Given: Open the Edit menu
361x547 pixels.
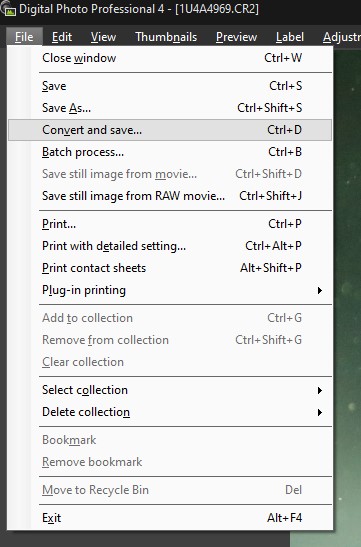Looking at the screenshot, I should pos(62,37).
